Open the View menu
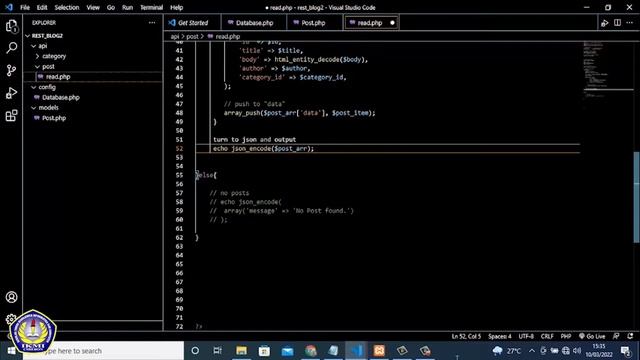The image size is (640, 360). point(93,7)
